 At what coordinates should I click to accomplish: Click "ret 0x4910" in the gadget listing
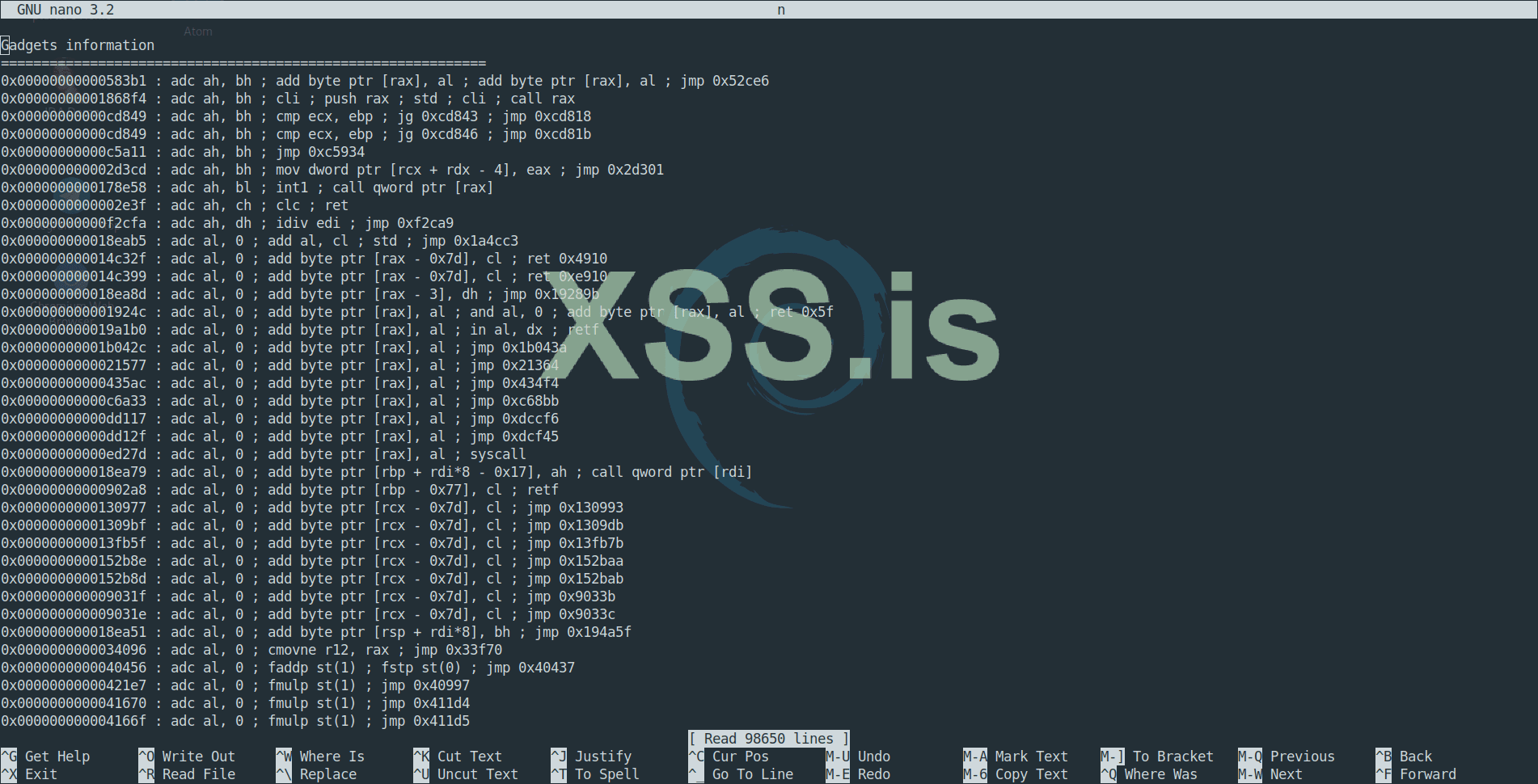(567, 259)
